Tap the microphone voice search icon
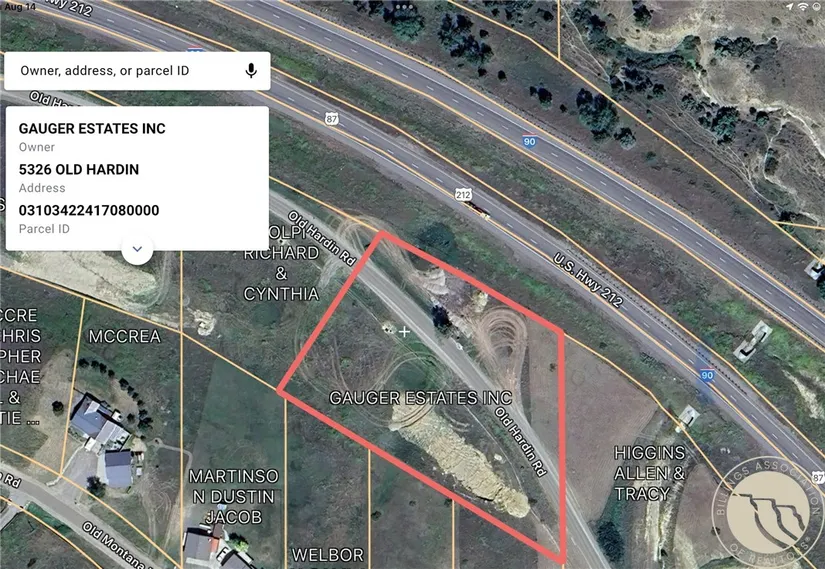Viewport: 825px width, 569px height. click(251, 71)
